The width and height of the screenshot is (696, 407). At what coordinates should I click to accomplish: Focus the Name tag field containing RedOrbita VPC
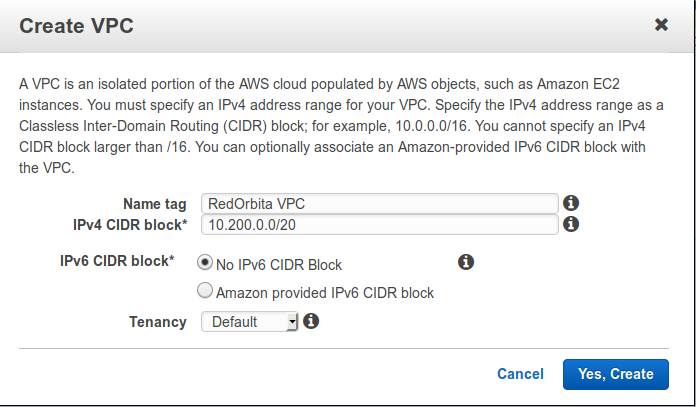(379, 203)
